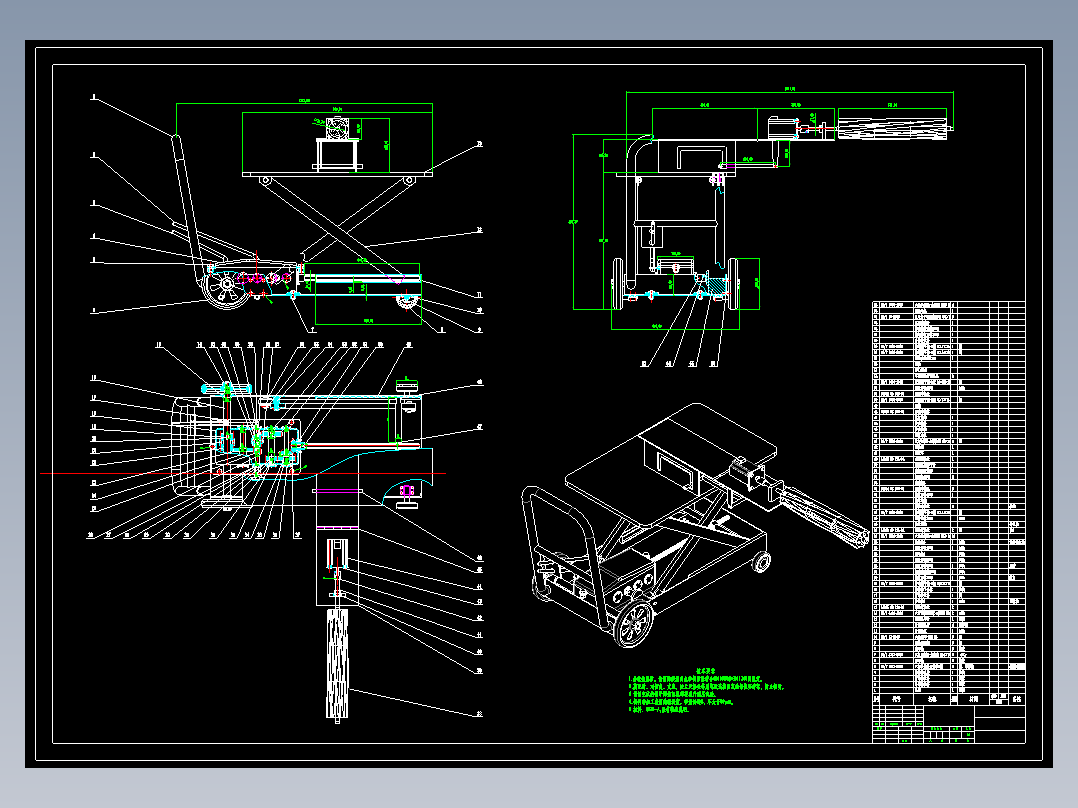1078x808 pixels.
Task: Click the green technical requirements notes block
Action: 706,689
